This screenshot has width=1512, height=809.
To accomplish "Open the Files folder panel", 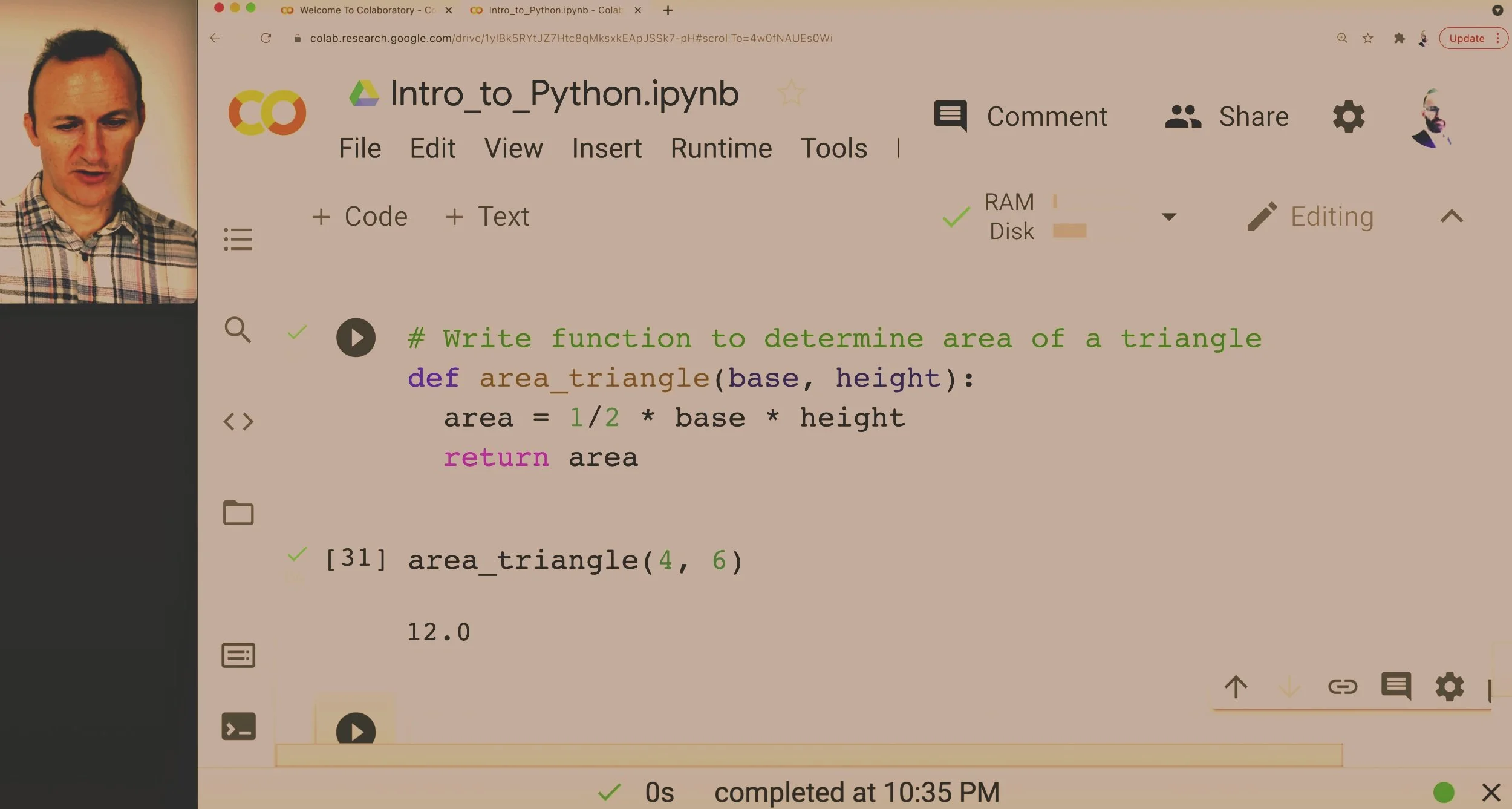I will click(x=238, y=513).
